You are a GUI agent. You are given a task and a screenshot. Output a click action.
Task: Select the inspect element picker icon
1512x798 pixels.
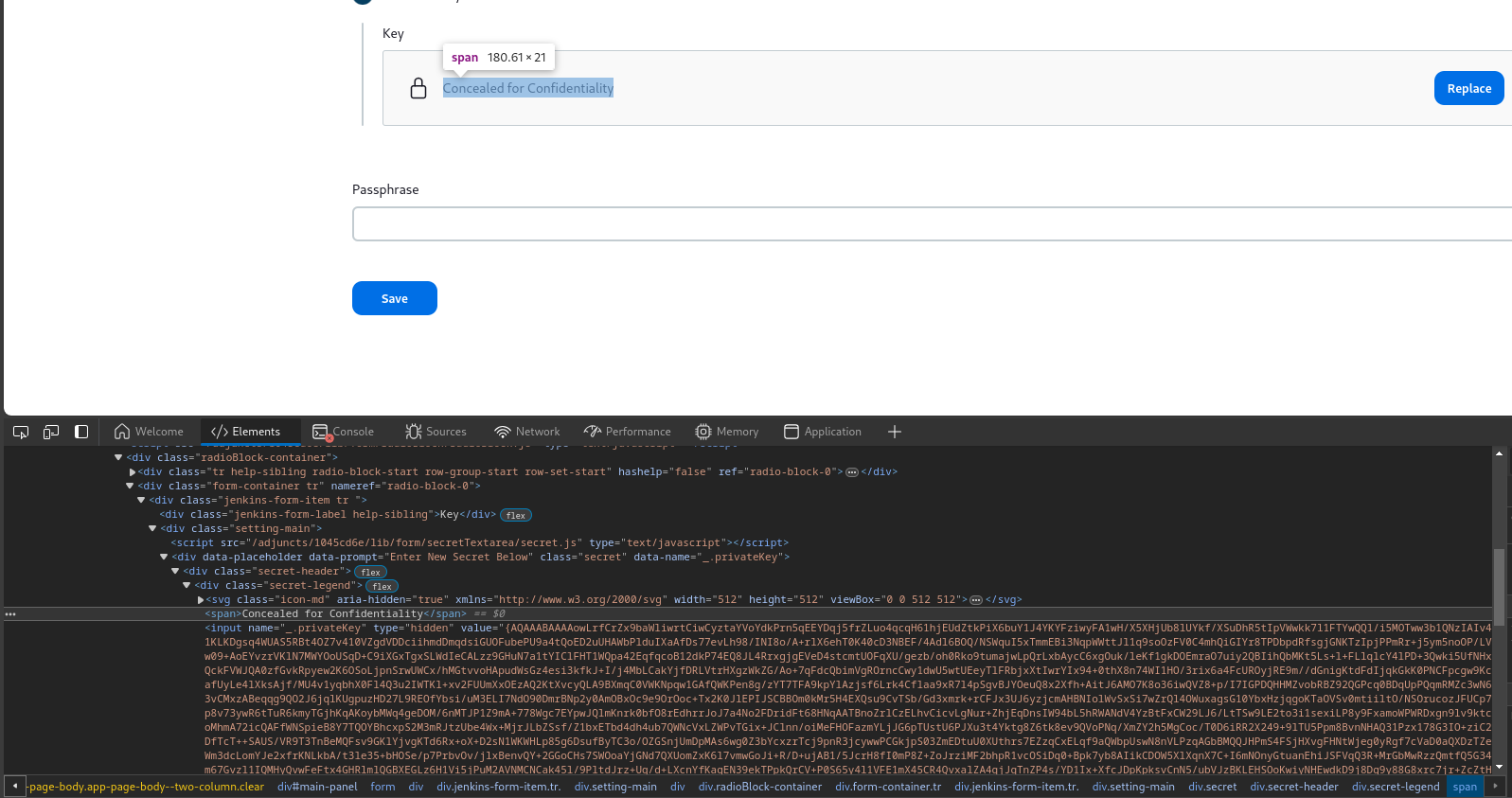coord(21,432)
